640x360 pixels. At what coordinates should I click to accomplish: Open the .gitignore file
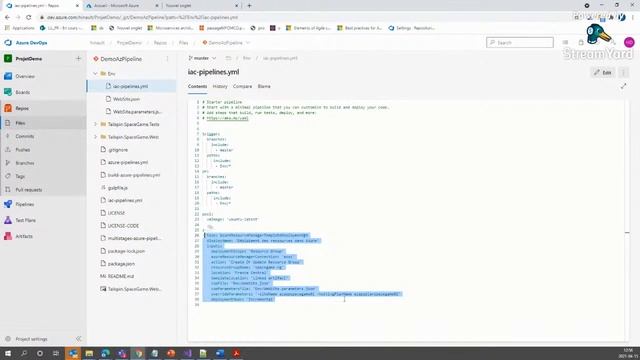tap(118, 150)
